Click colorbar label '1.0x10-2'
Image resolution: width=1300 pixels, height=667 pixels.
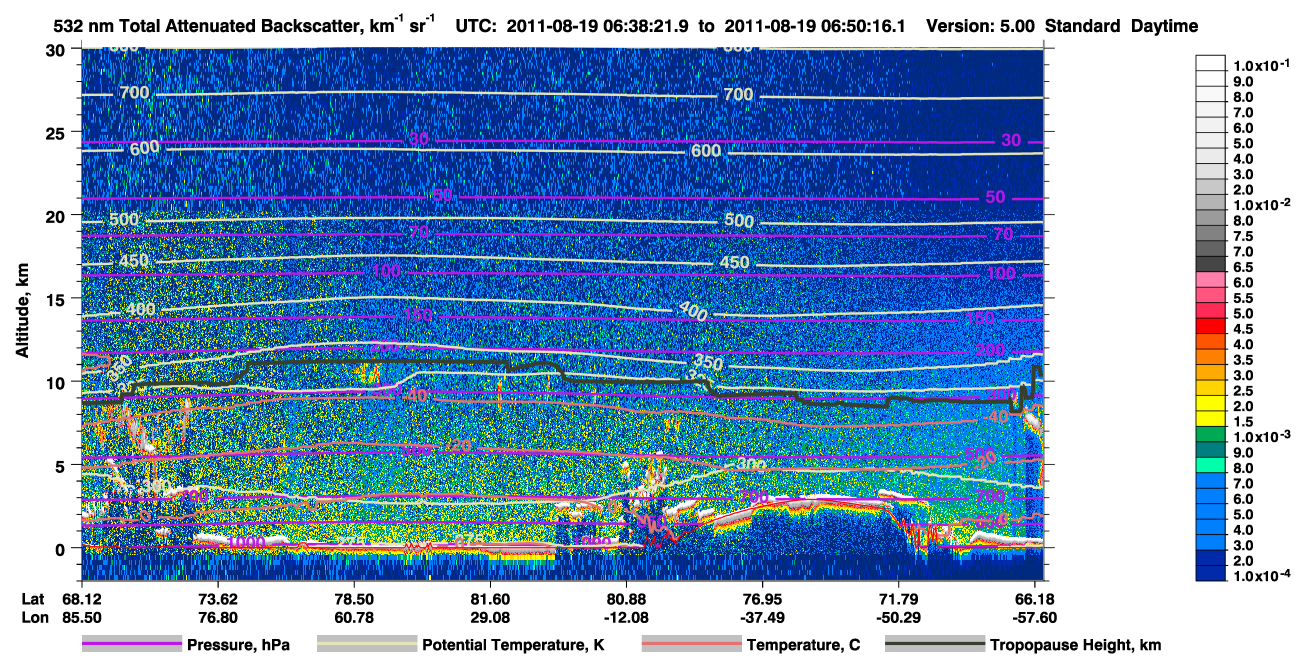tap(1264, 205)
